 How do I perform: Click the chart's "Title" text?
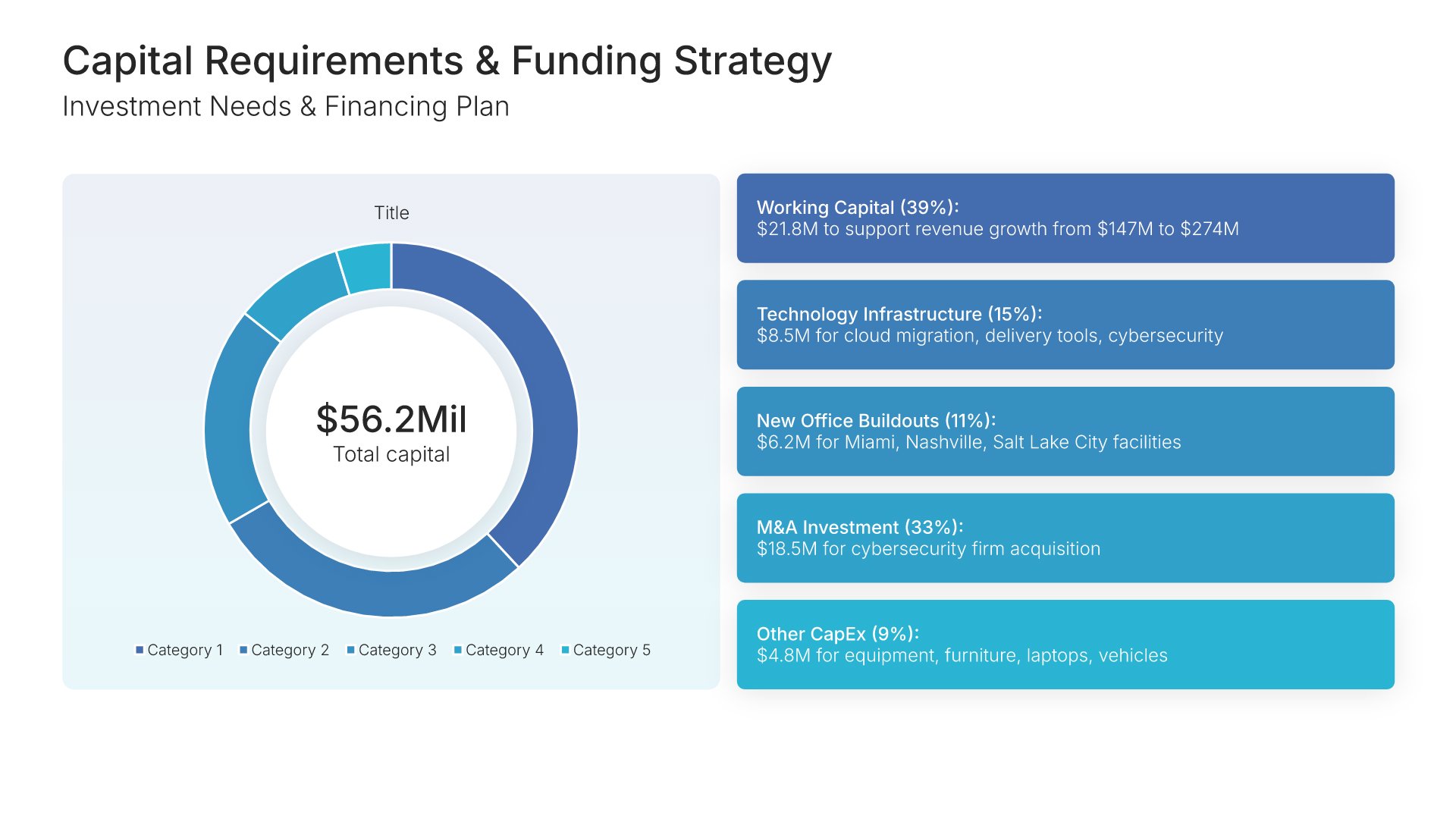(x=391, y=213)
